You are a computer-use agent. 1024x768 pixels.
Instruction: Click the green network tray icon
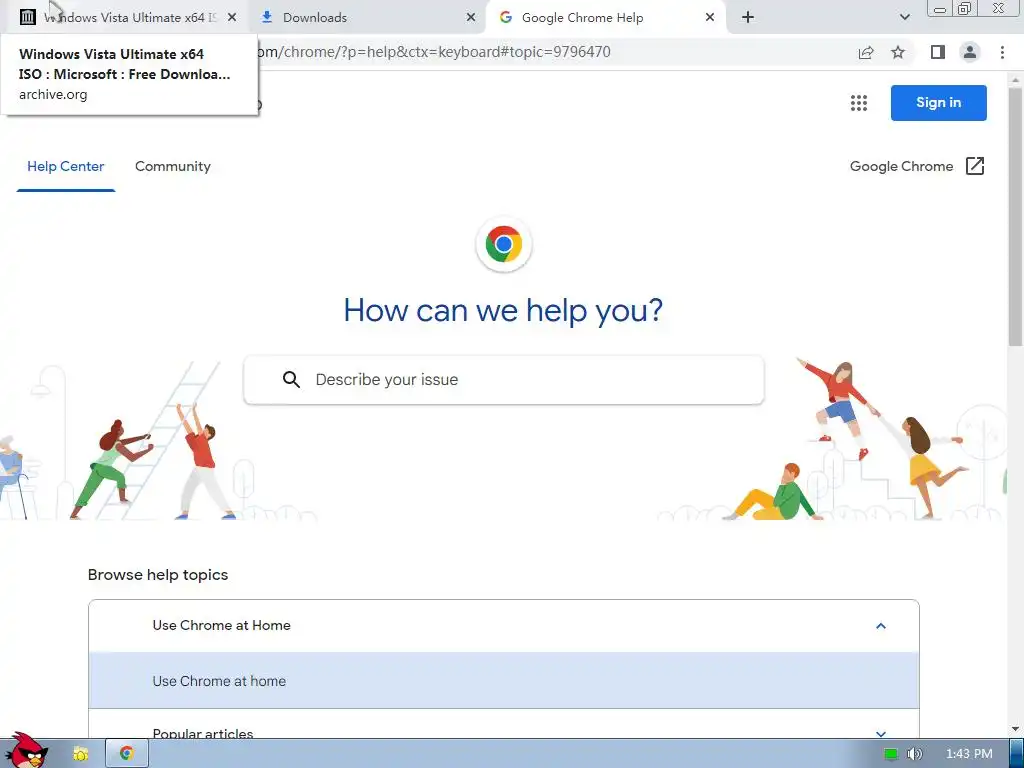[890, 754]
